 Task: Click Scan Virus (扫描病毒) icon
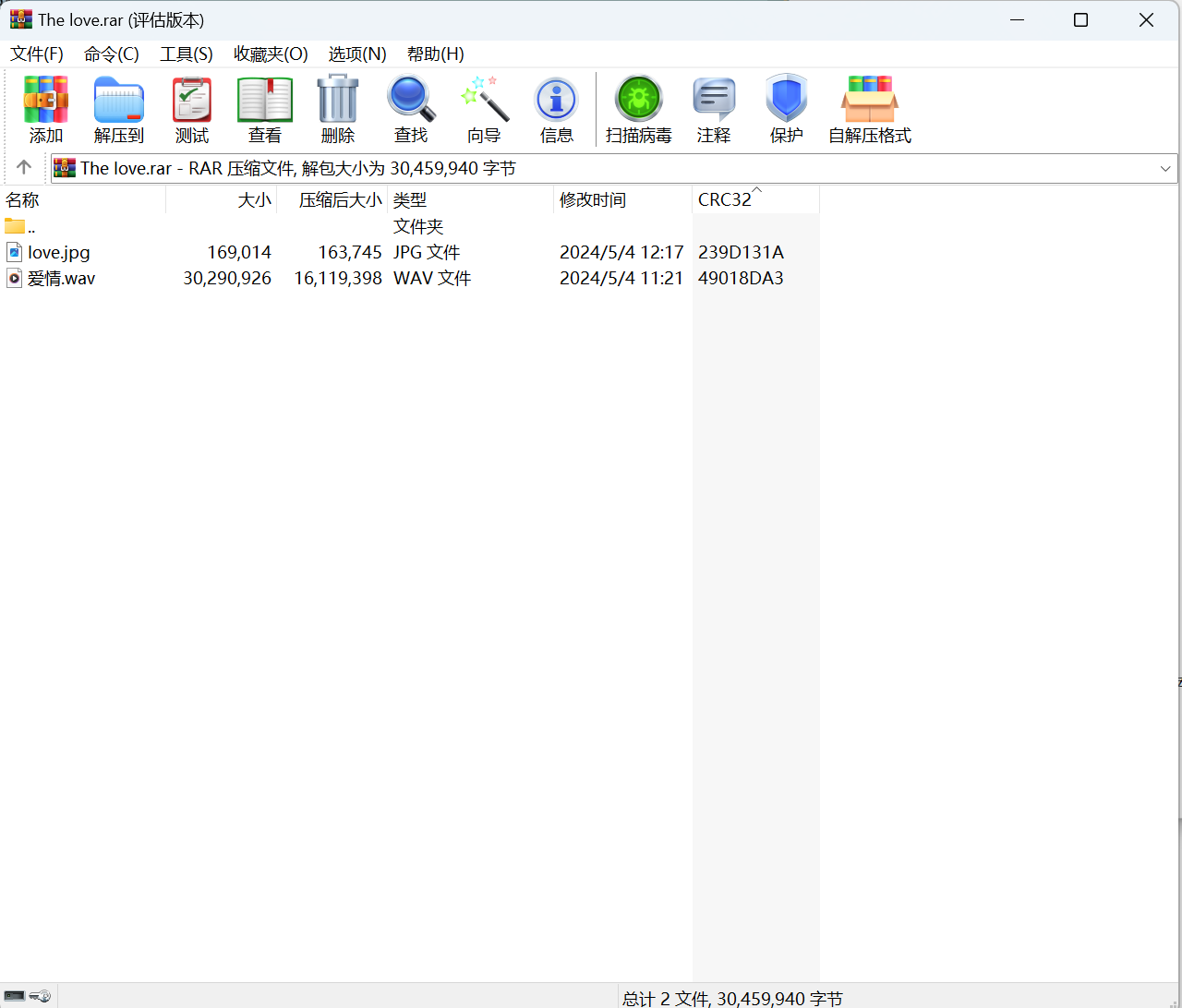[639, 100]
